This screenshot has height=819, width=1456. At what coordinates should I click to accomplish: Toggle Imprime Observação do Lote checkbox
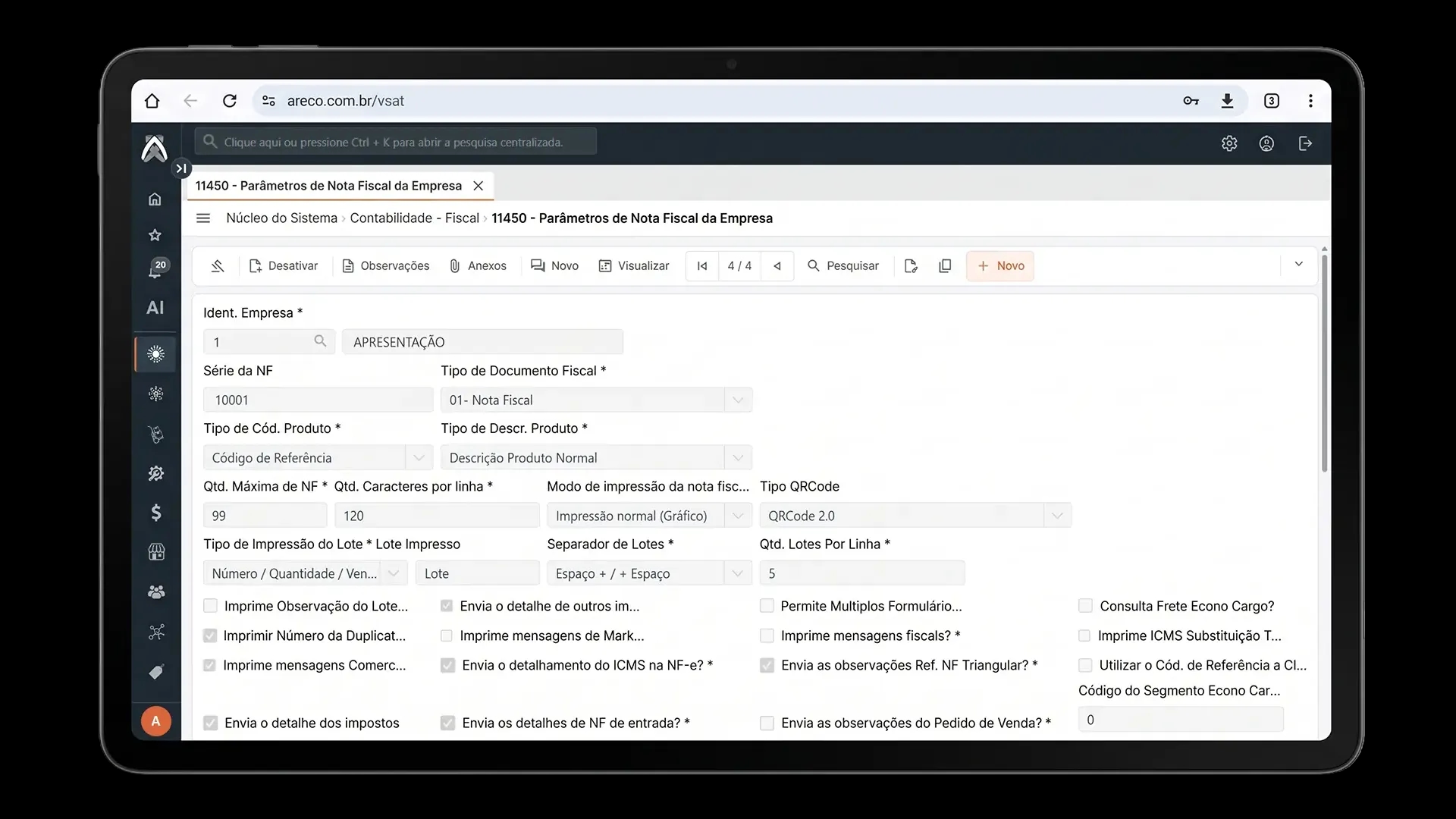click(211, 606)
